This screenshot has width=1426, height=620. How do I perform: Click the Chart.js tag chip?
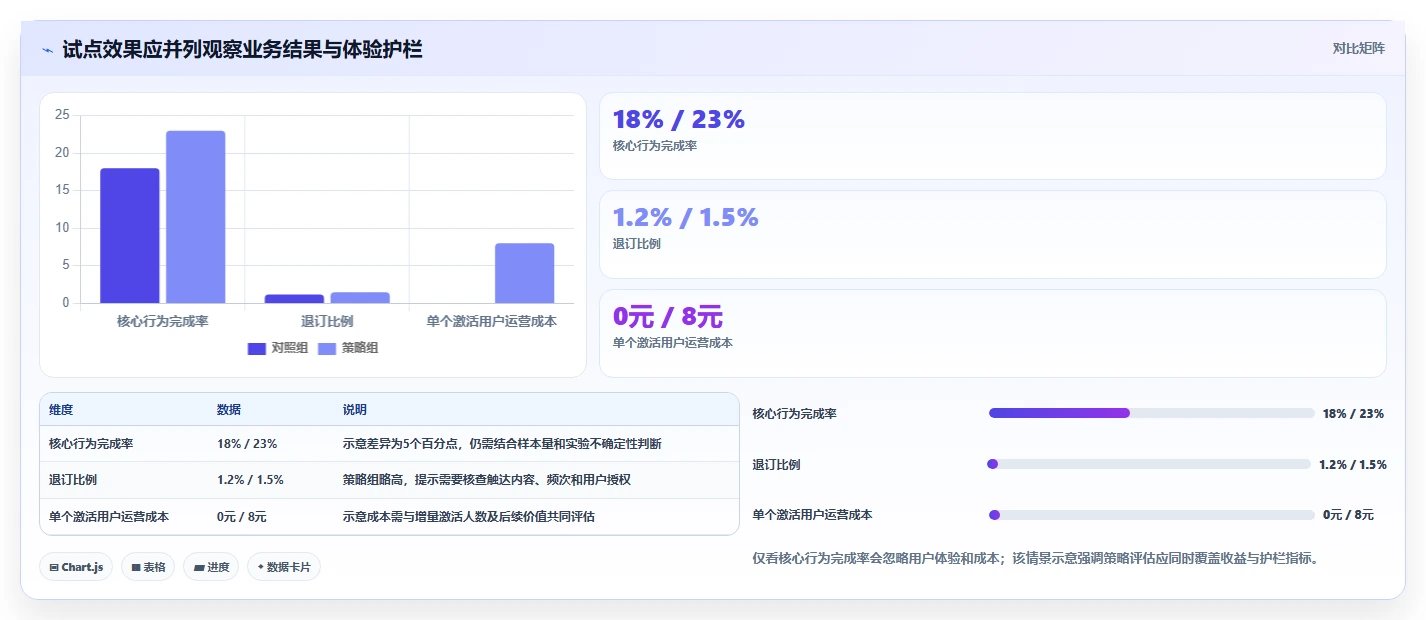[77, 567]
